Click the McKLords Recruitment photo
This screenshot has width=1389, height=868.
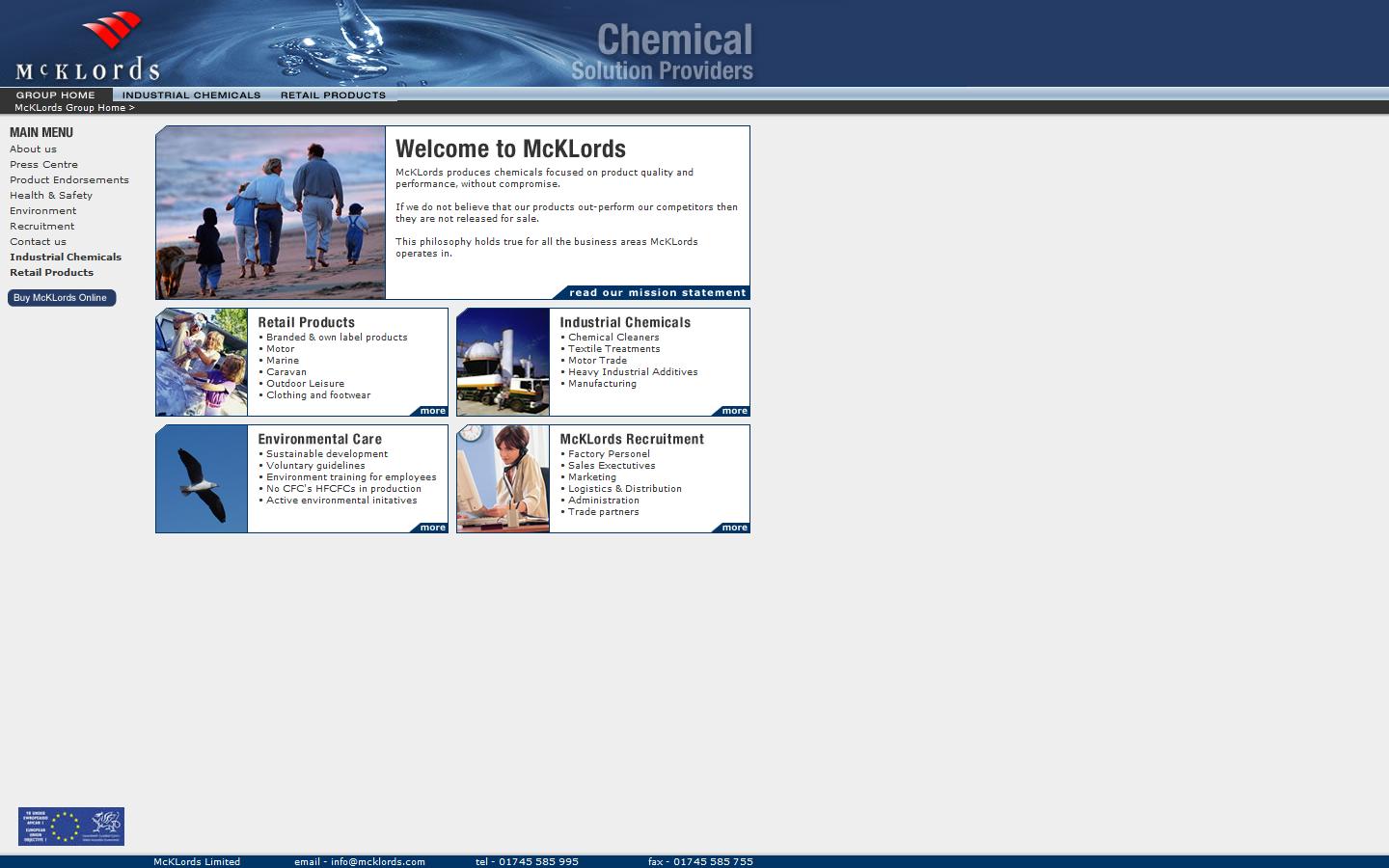503,478
